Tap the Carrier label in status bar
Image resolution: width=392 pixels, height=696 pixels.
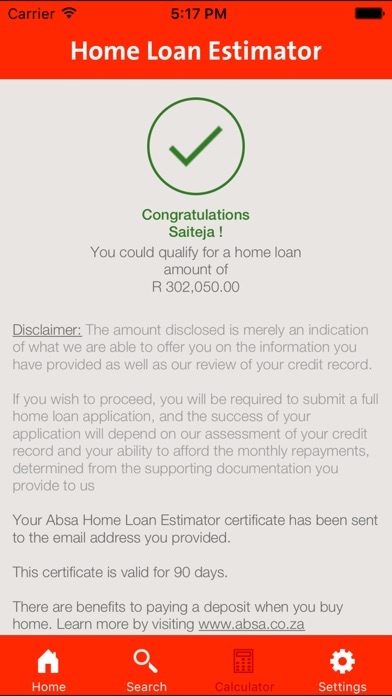(x=33, y=14)
